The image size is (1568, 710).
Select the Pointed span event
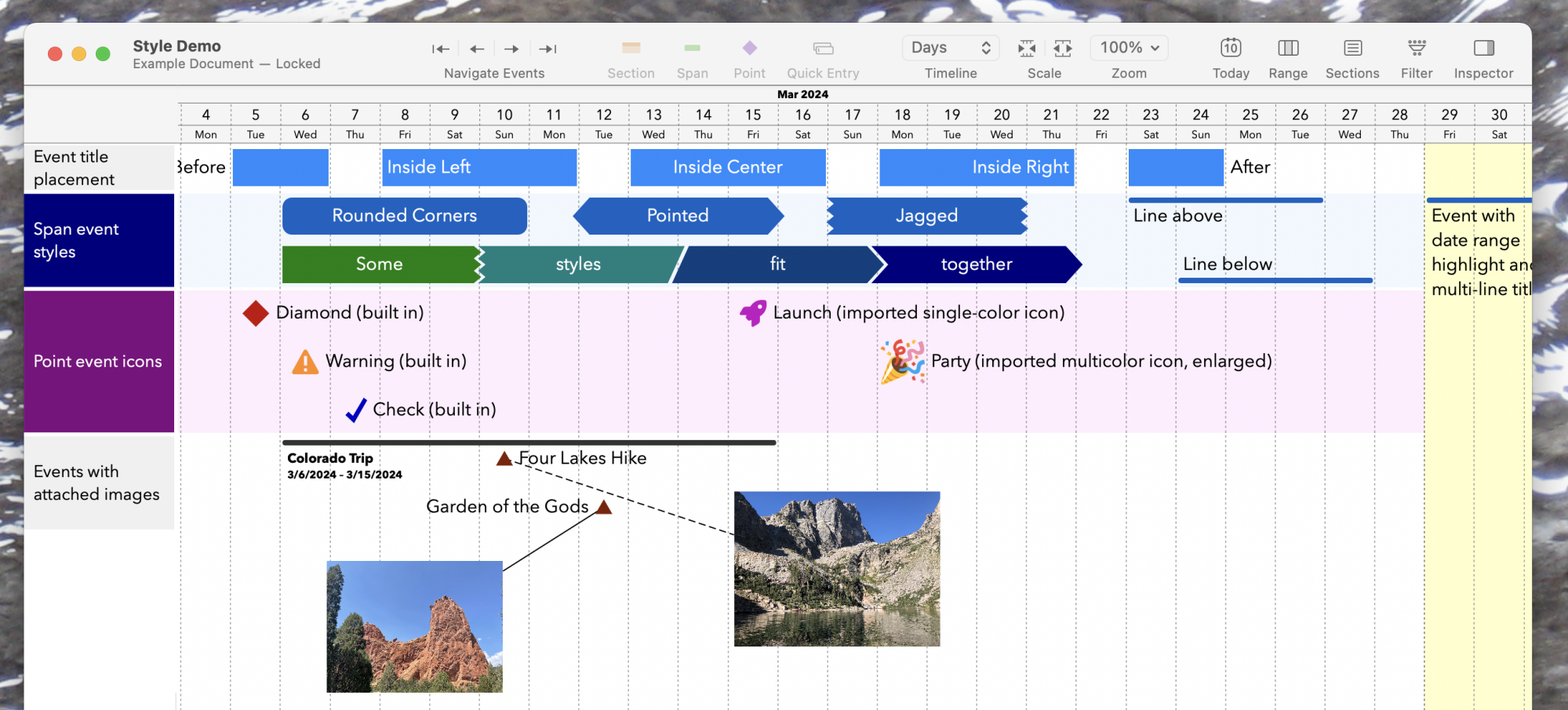[x=678, y=216]
